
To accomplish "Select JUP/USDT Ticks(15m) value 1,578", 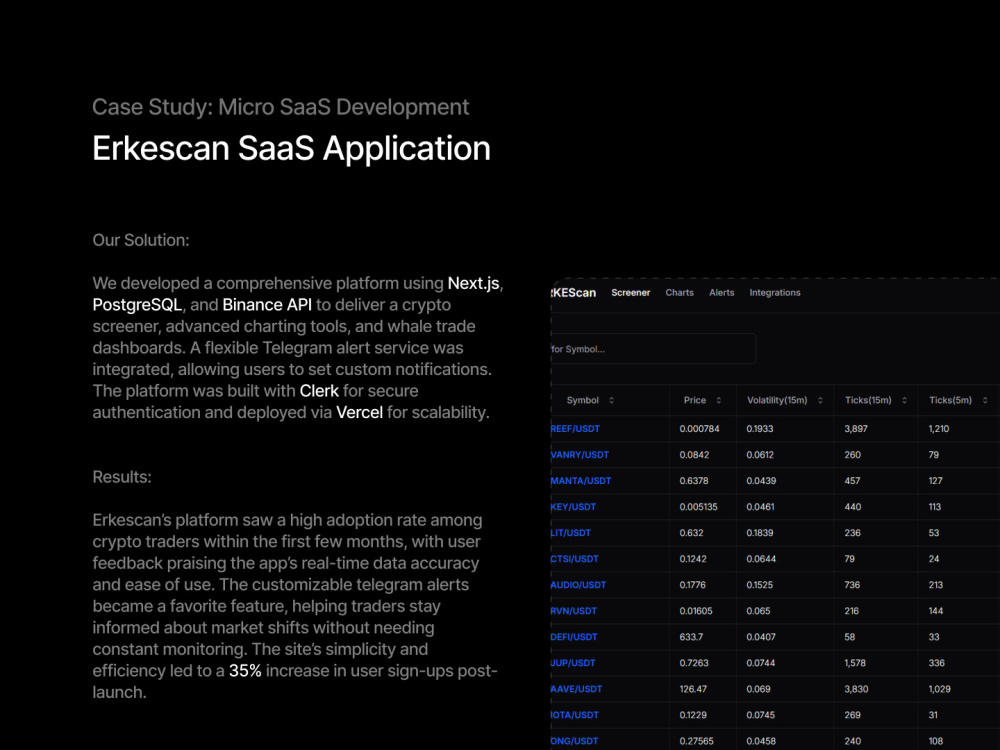I will (x=855, y=663).
